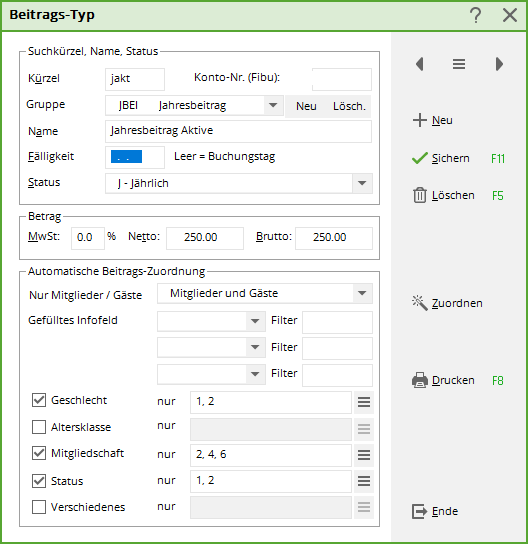
Task: Click the Lösch. button beside Gruppe
Action: (x=349, y=106)
